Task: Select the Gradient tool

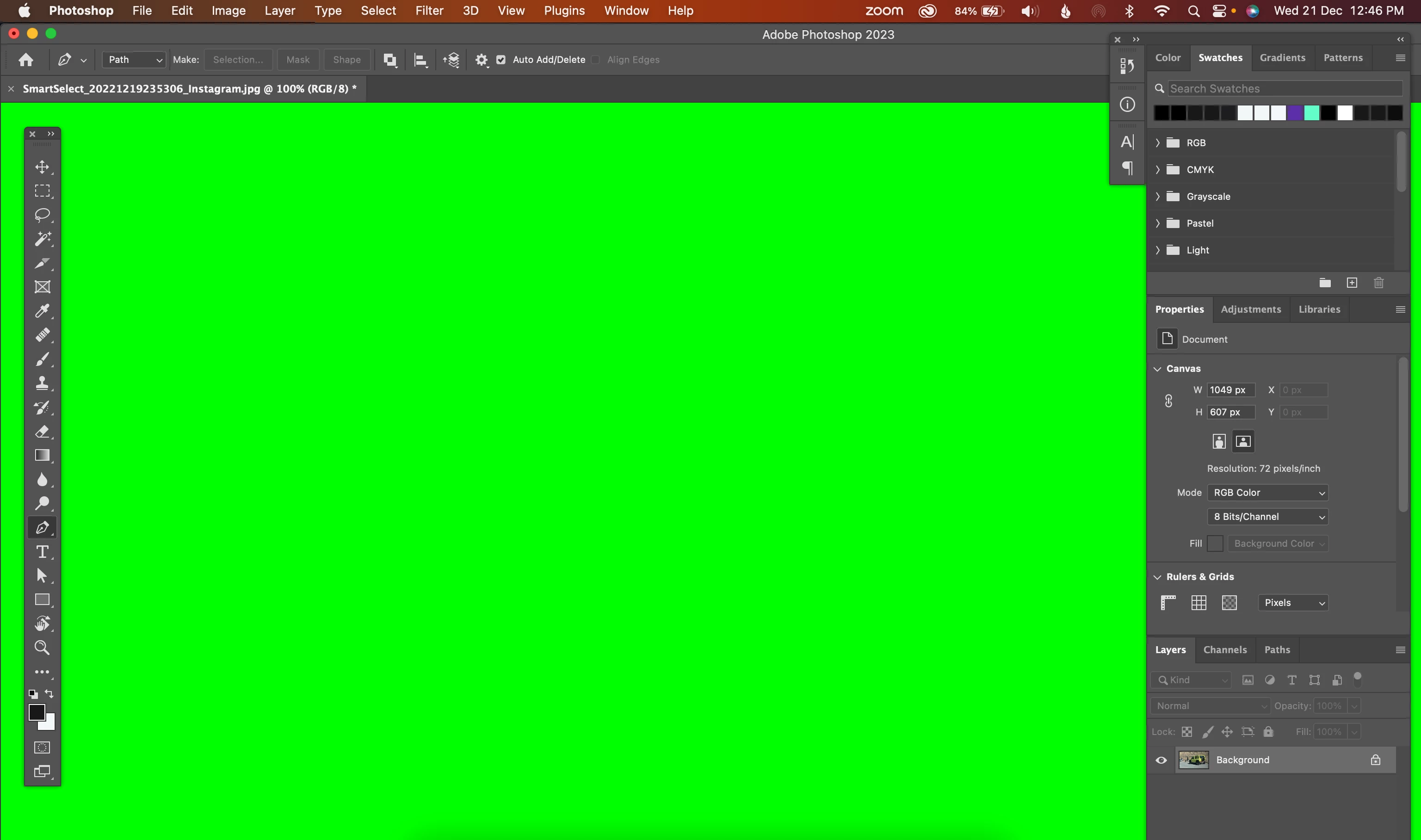Action: (43, 456)
